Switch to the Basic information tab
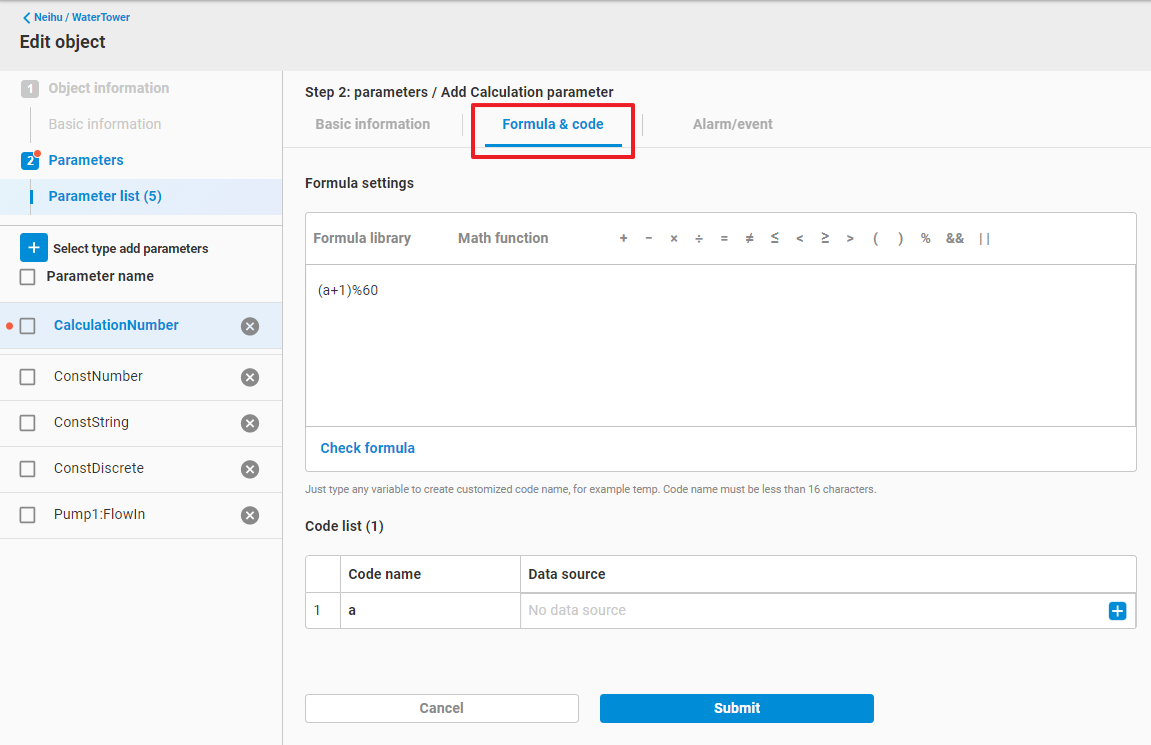 click(x=372, y=124)
